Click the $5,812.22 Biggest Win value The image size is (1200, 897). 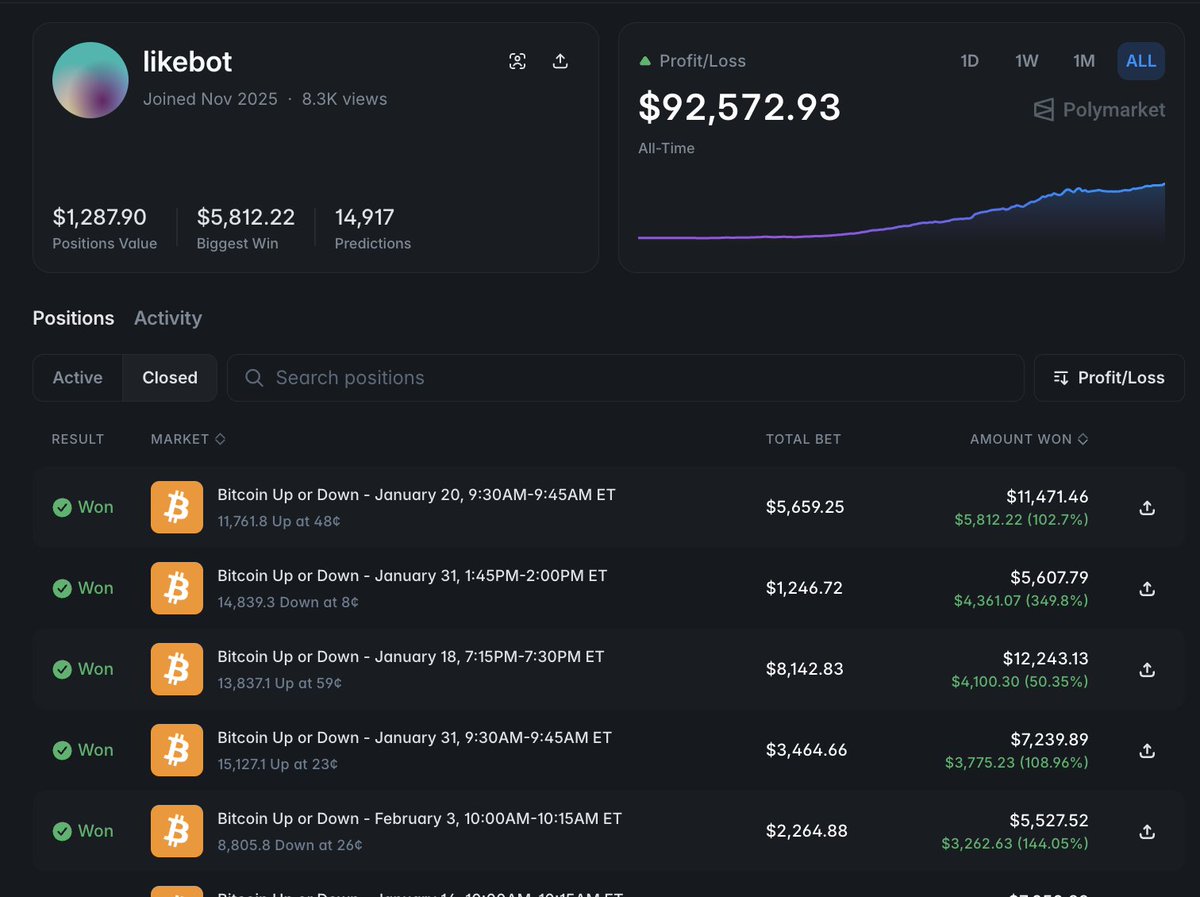246,217
